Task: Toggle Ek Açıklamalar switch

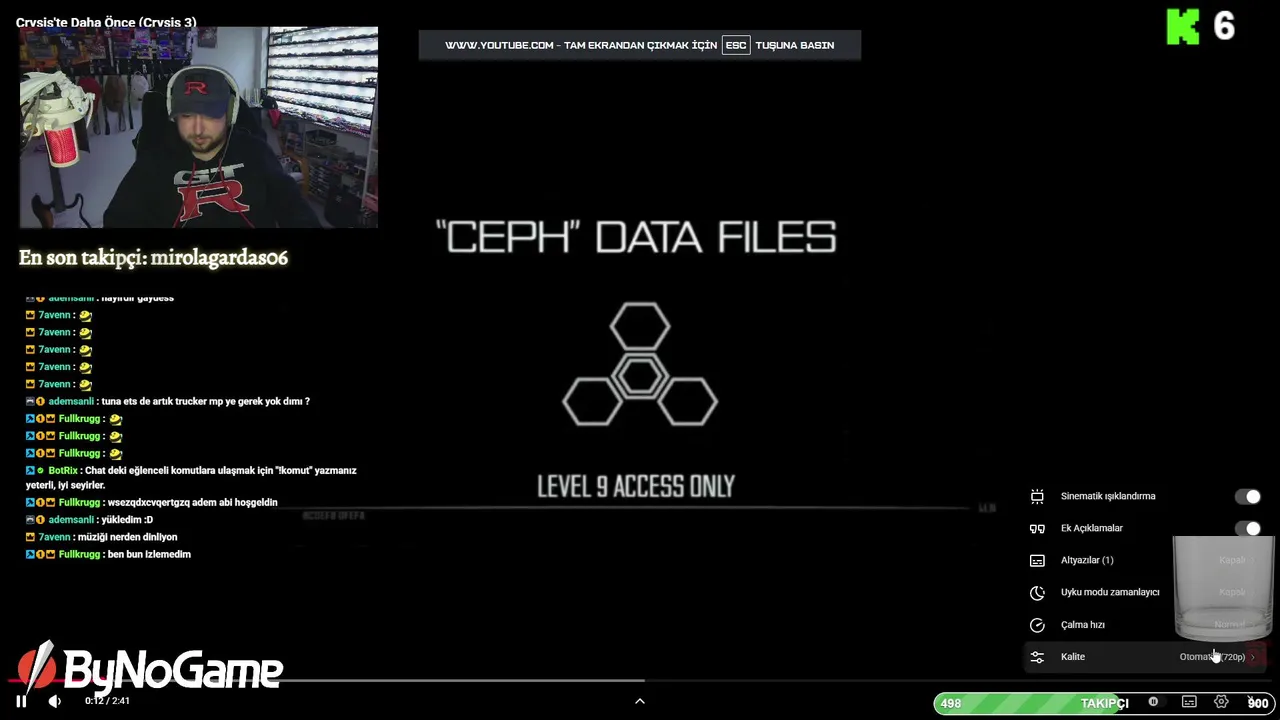Action: coord(1248,528)
